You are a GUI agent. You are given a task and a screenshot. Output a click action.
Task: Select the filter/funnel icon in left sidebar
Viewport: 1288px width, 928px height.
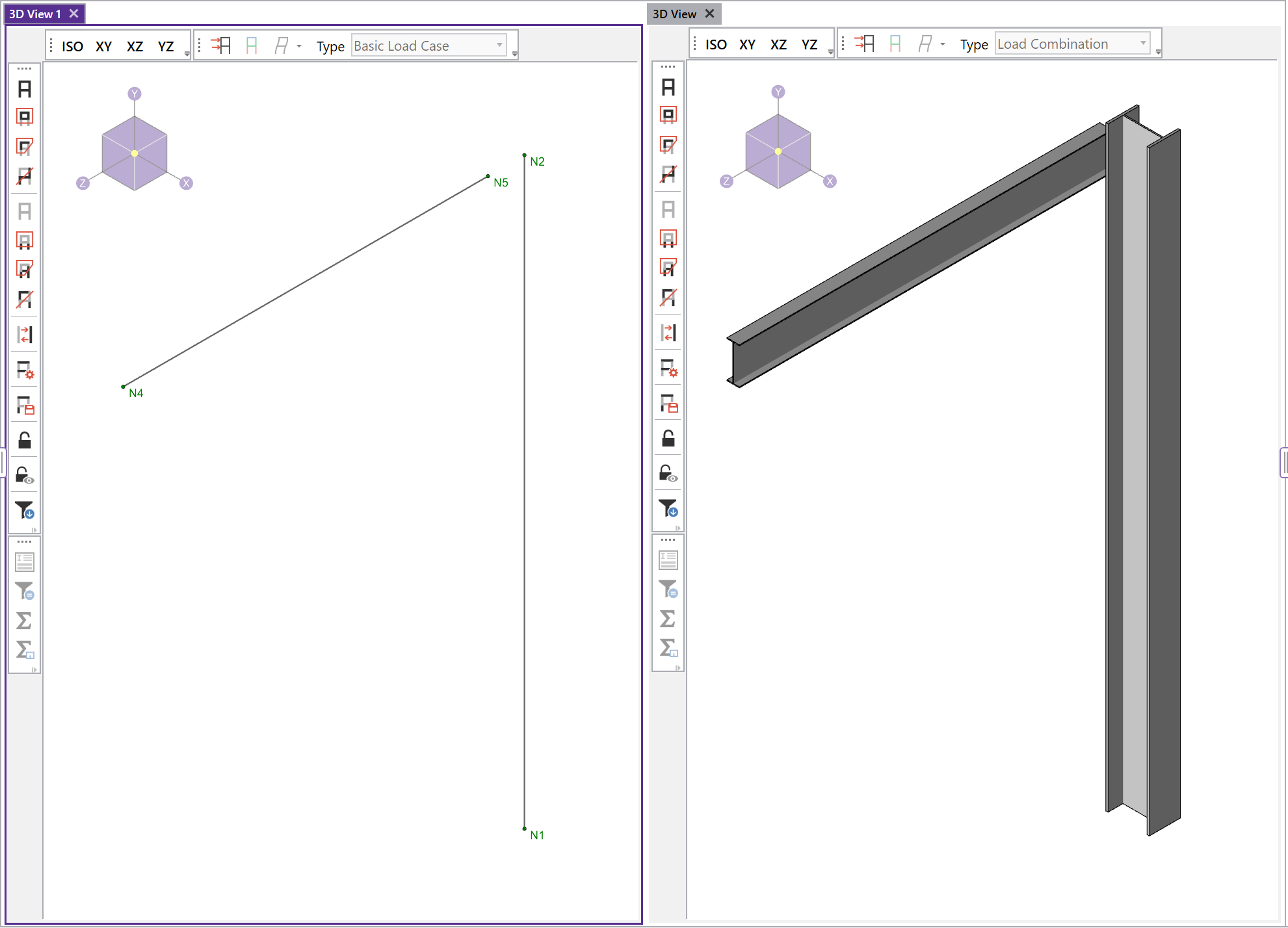pyautogui.click(x=24, y=511)
